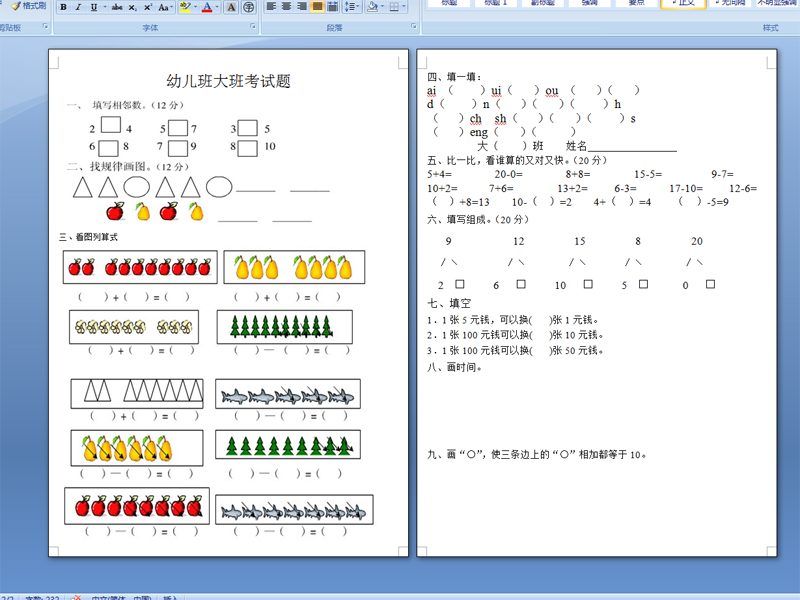
Task: Open the font color dropdown arrow
Action: coord(217,7)
